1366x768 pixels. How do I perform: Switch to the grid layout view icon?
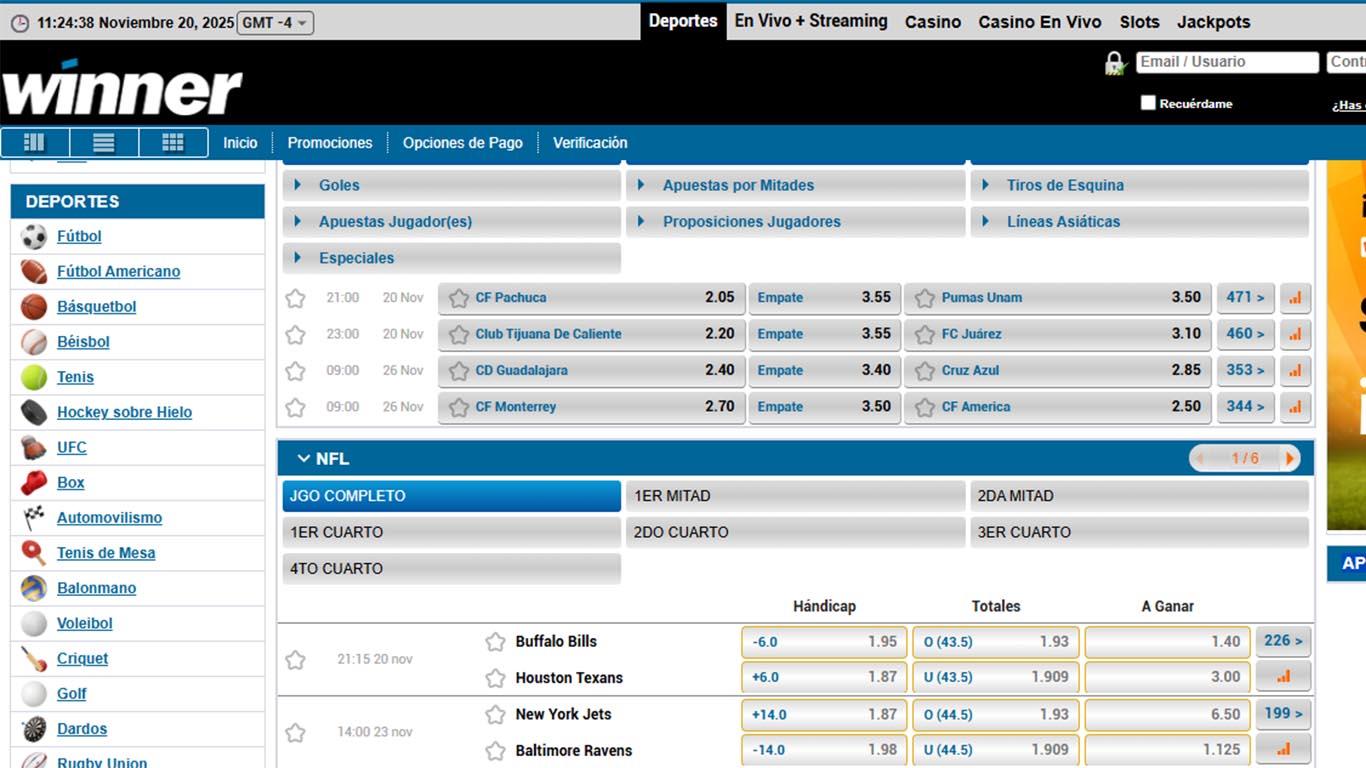(x=173, y=143)
